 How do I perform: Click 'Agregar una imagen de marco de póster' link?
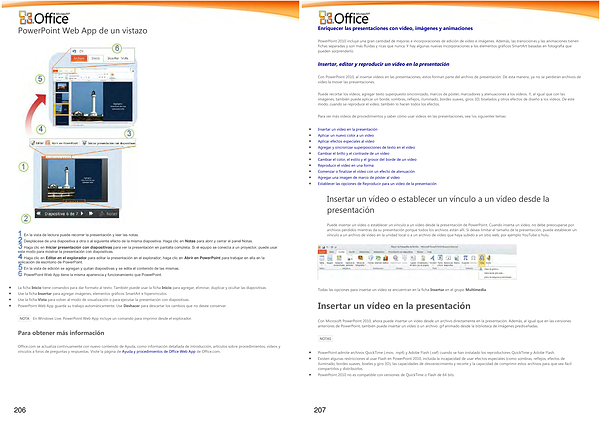click(x=359, y=178)
